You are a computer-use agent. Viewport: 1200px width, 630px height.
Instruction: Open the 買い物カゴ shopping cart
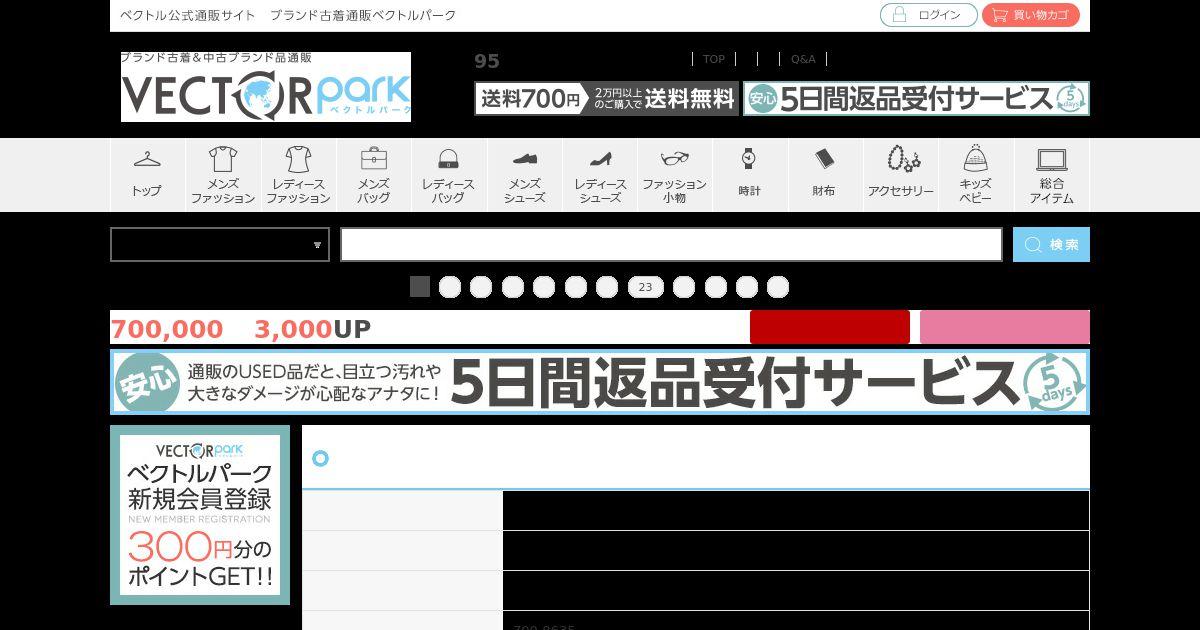1031,15
